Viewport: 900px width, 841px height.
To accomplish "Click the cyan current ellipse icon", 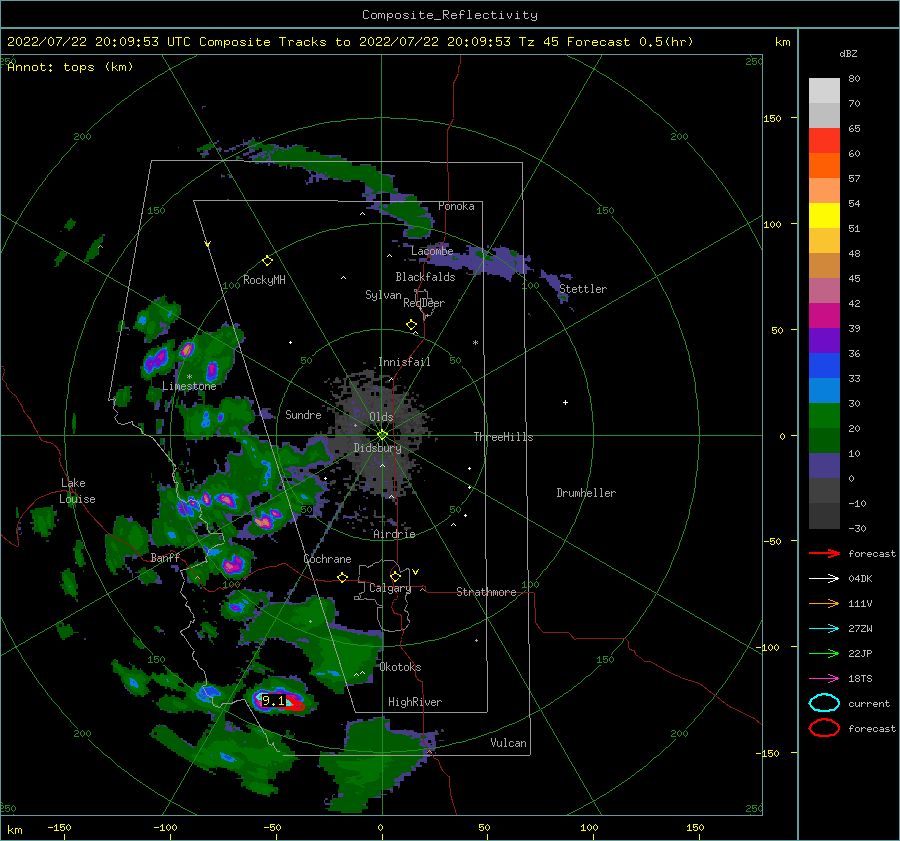I will 824,703.
